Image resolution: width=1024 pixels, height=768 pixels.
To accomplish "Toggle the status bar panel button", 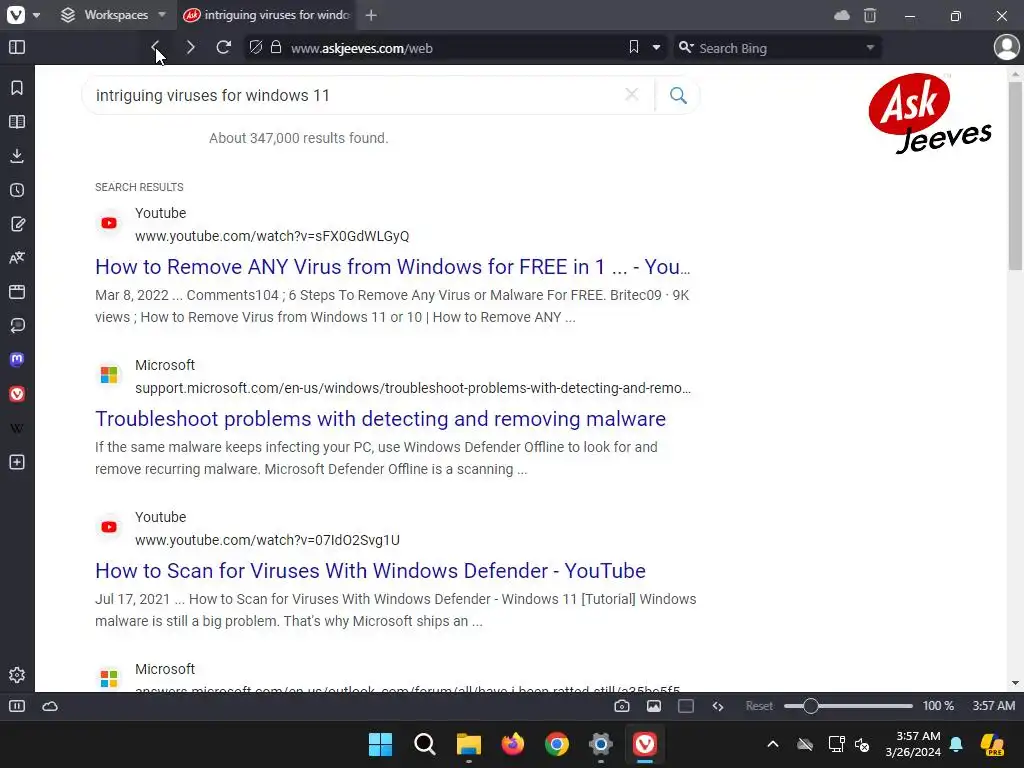I will click(x=17, y=706).
